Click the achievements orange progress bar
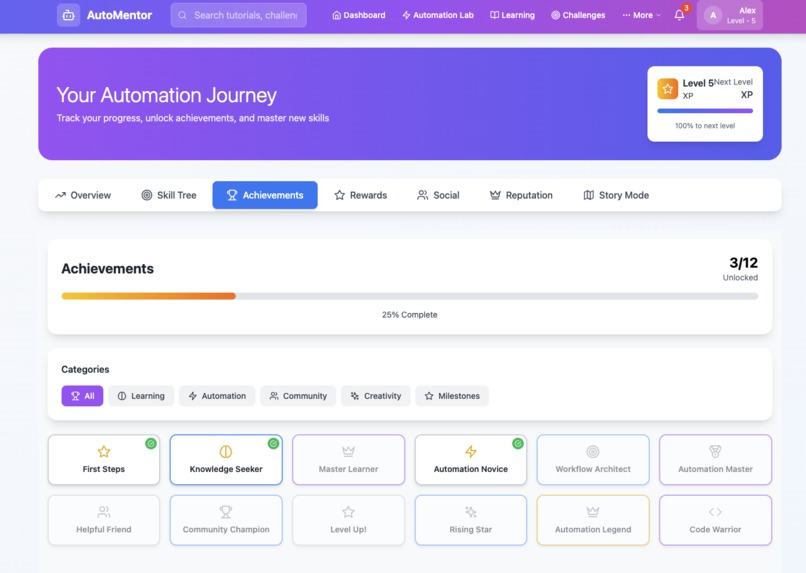 [149, 296]
